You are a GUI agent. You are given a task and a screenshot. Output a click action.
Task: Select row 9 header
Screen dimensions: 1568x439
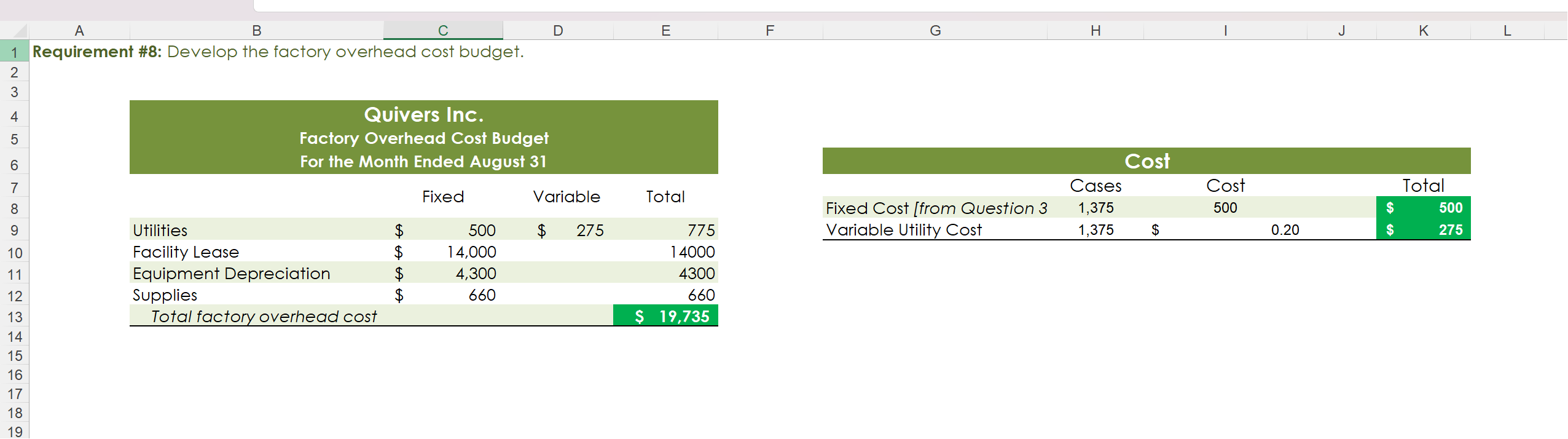14,231
